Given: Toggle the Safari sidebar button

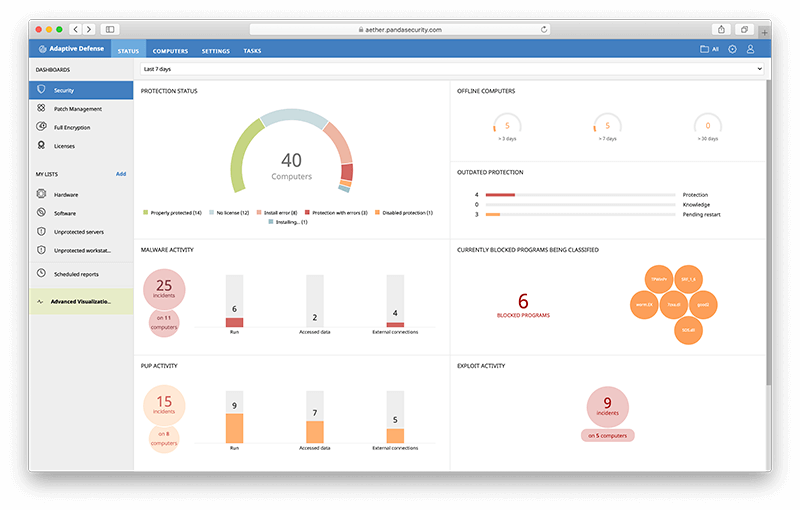Looking at the screenshot, I should tap(109, 30).
